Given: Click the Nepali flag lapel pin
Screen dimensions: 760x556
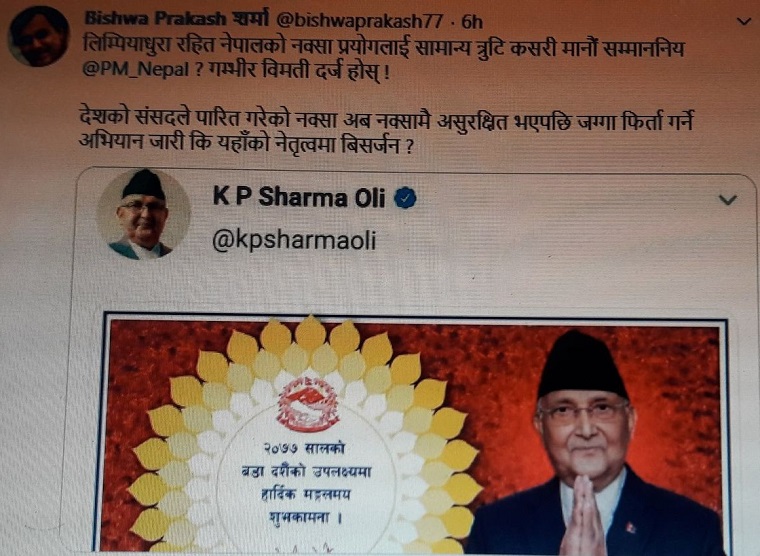Looking at the screenshot, I should point(631,527).
